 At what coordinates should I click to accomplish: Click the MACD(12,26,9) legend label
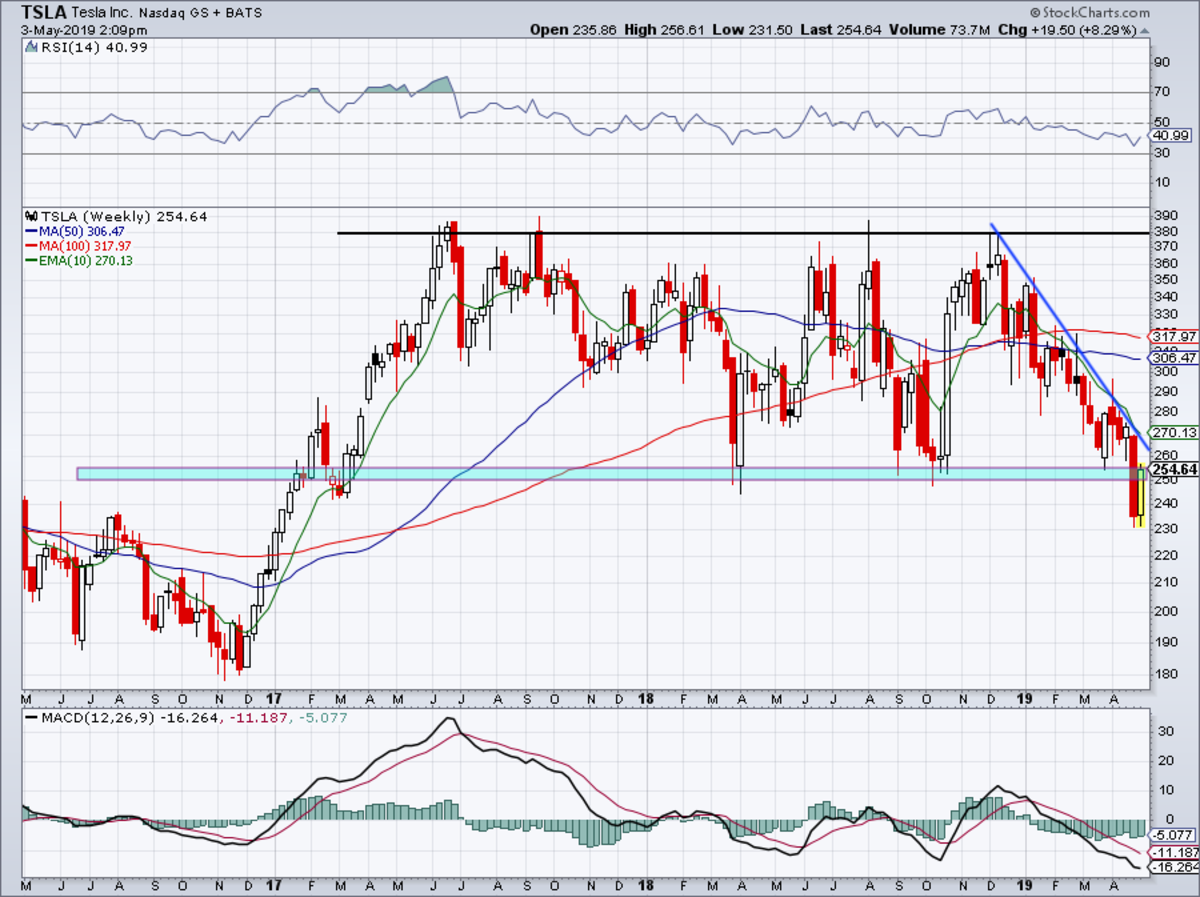[90, 718]
